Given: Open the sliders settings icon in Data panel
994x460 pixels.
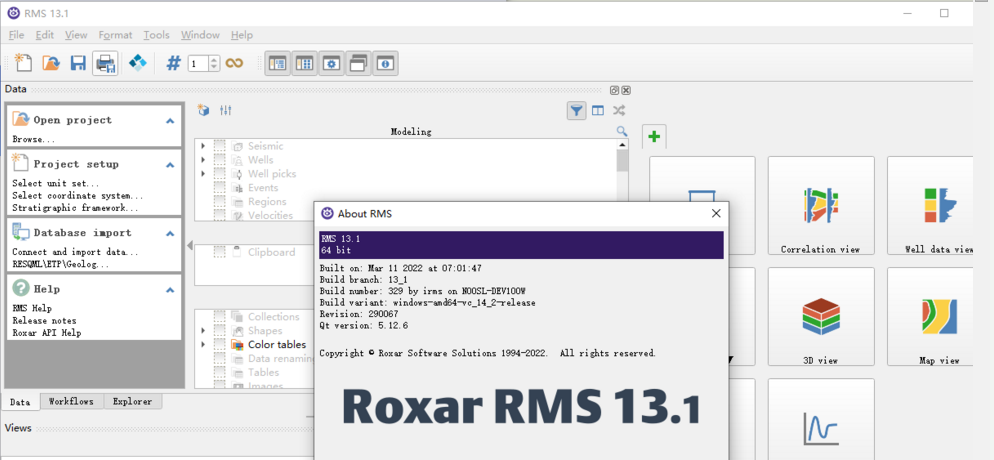Looking at the screenshot, I should (x=226, y=110).
